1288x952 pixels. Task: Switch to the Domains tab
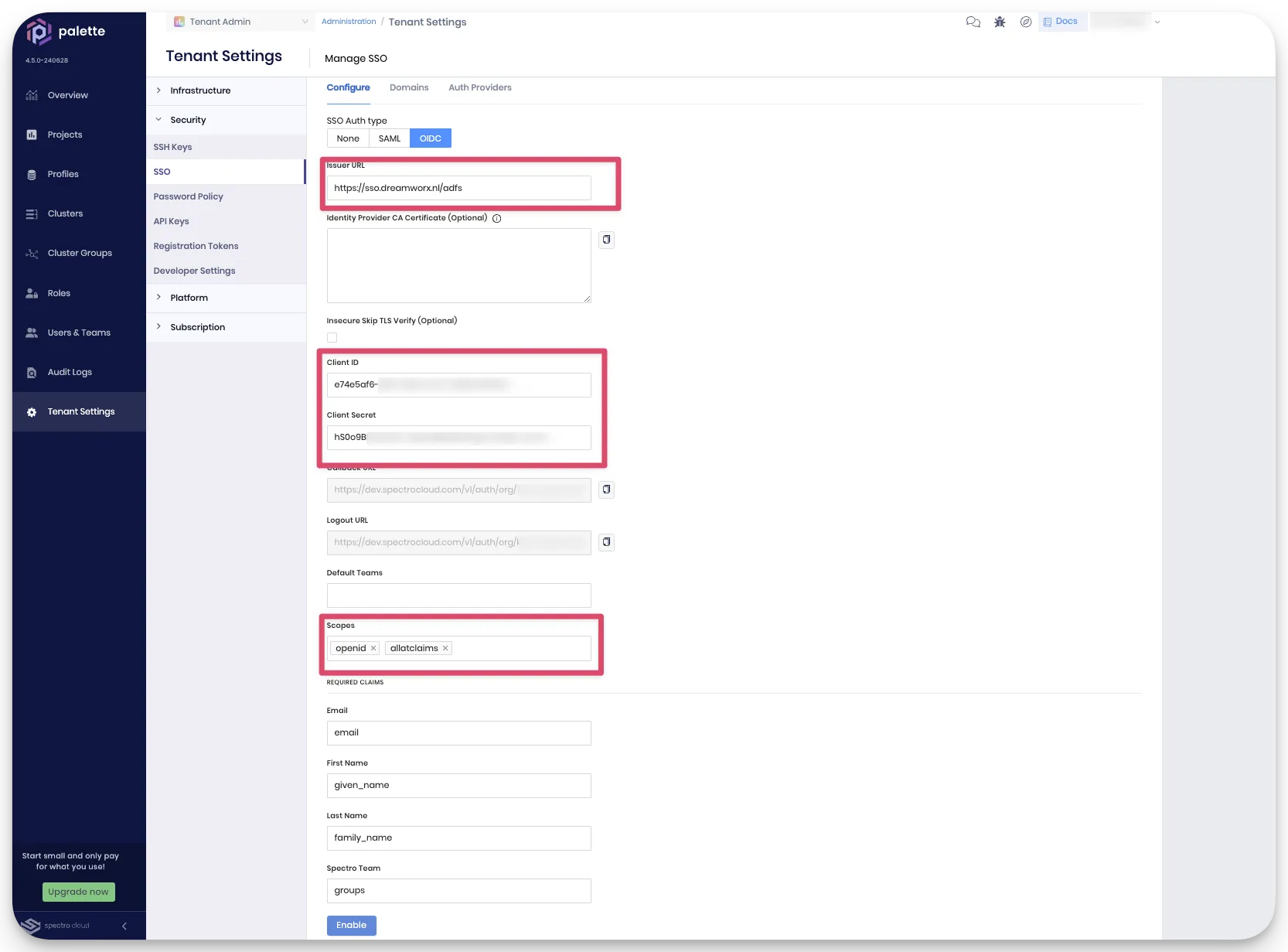click(x=409, y=87)
